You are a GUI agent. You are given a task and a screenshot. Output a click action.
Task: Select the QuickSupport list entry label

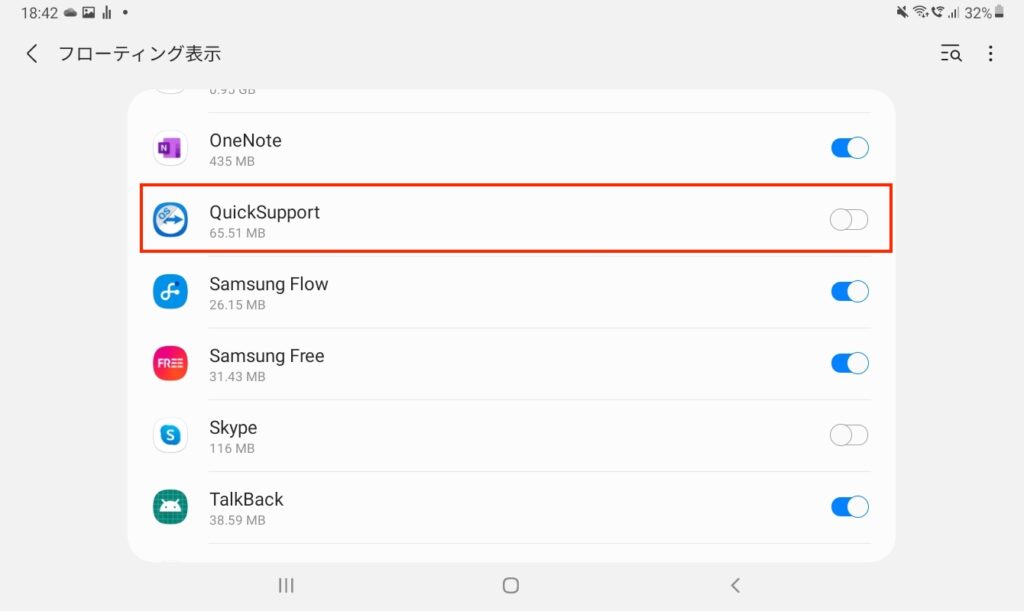[264, 212]
